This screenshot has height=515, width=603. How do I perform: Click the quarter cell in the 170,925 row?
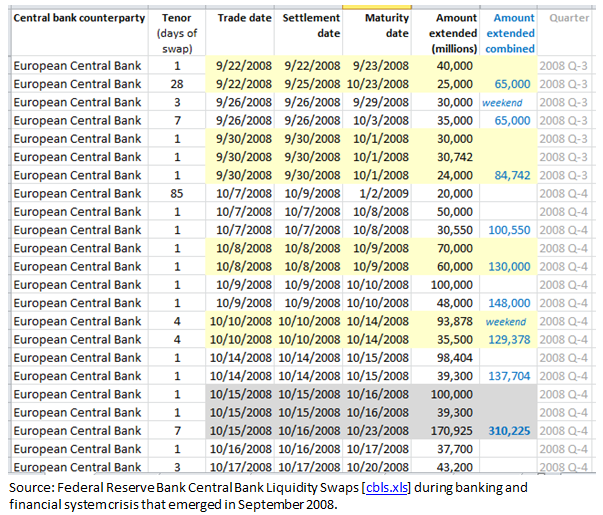563,431
